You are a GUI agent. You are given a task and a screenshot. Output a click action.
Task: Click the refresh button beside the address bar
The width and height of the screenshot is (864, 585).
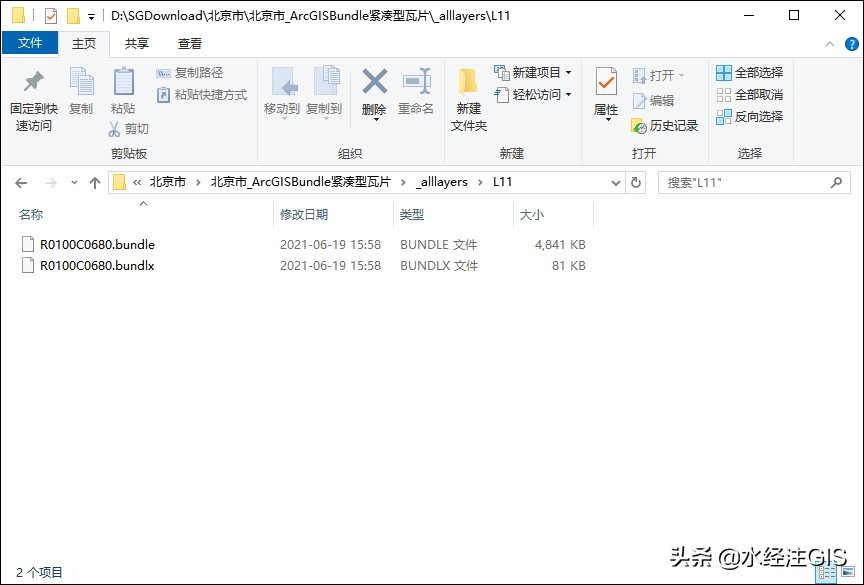pos(637,182)
